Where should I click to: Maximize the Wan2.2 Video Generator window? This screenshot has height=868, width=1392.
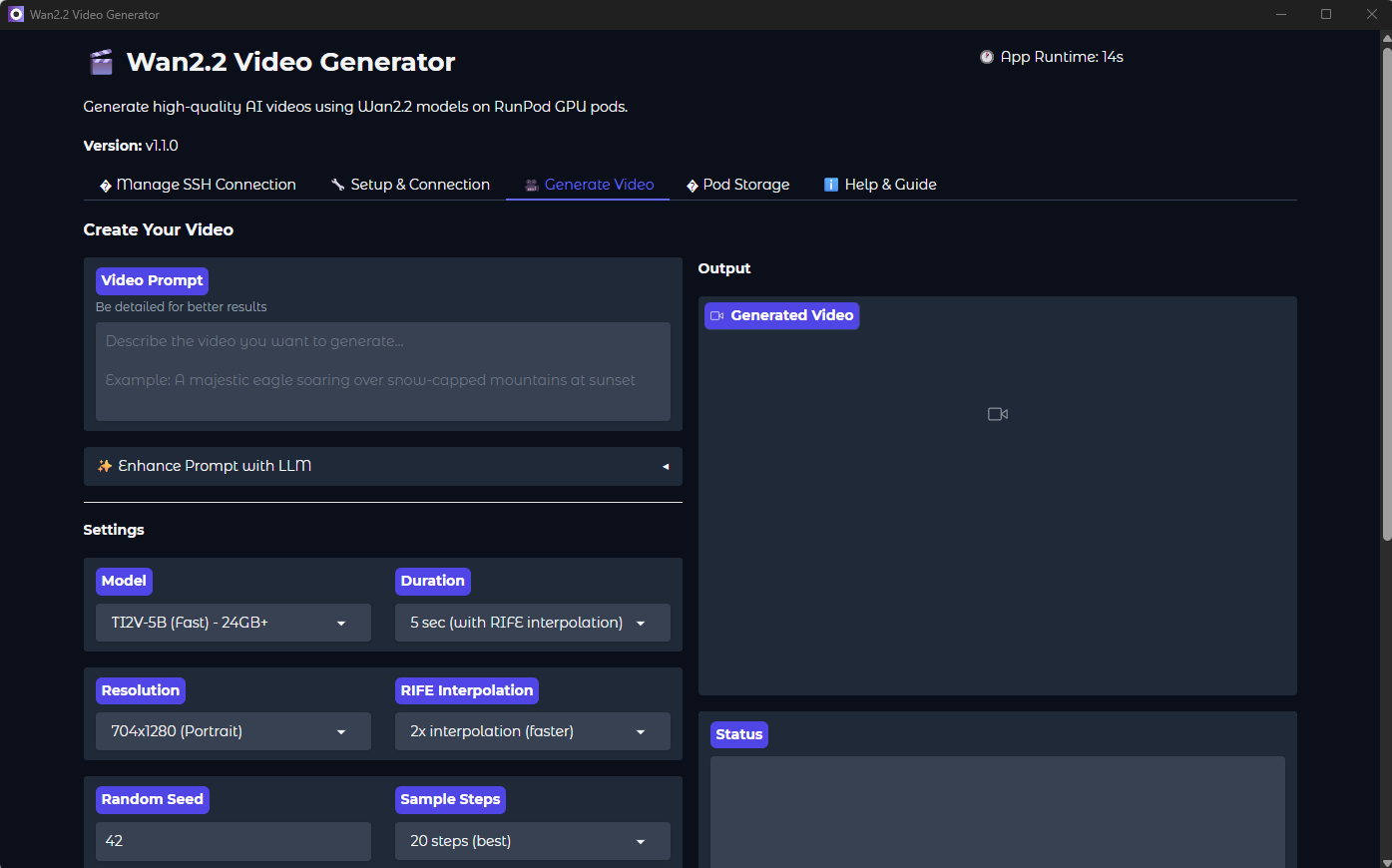click(x=1326, y=14)
